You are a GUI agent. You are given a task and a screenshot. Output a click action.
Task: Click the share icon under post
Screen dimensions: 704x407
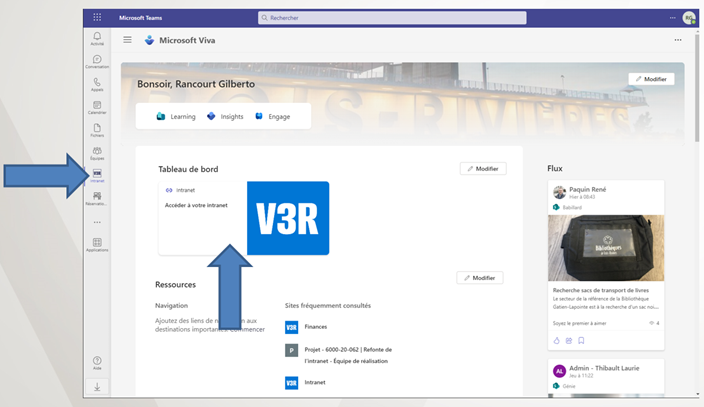pos(569,341)
